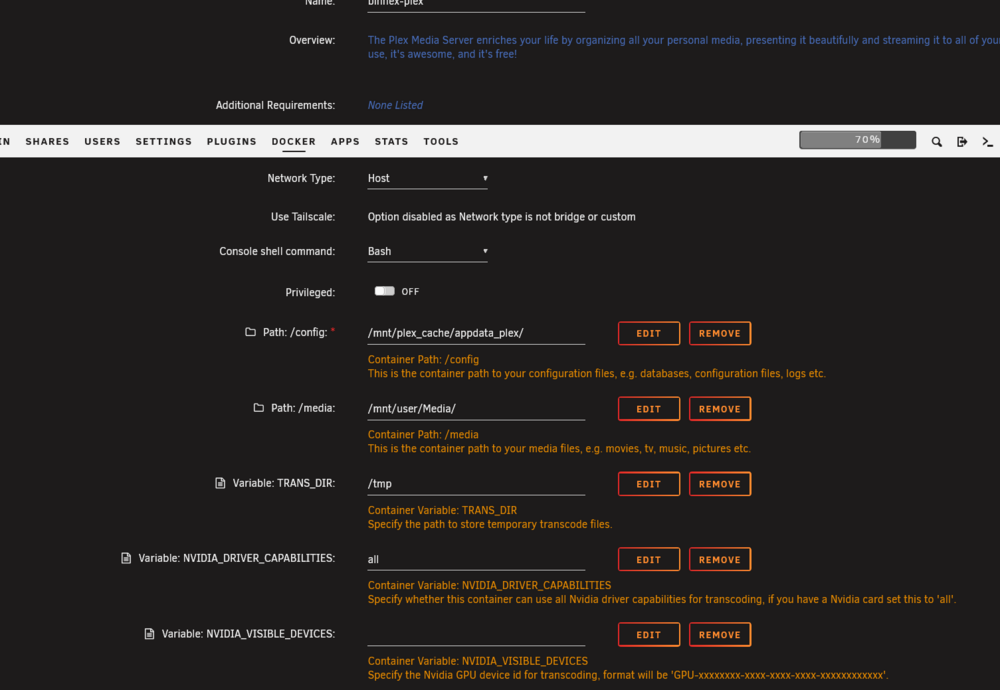
Task: Click the search magnifier icon
Action: (936, 142)
